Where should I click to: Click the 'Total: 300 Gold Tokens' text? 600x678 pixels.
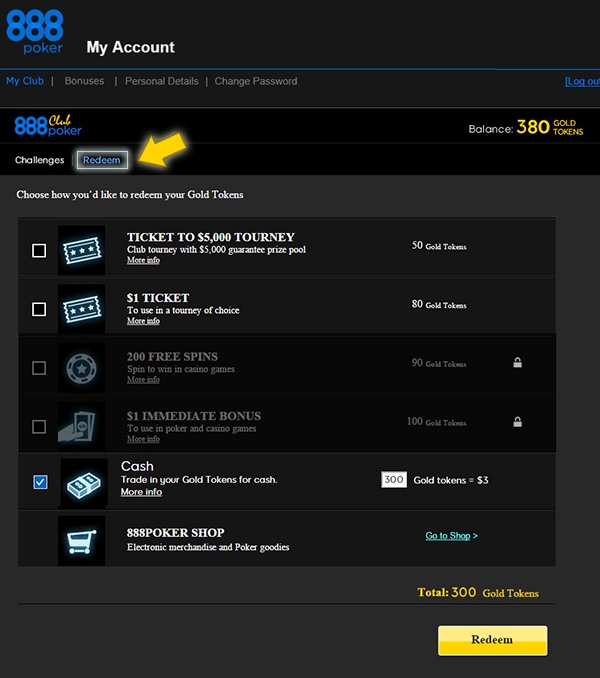point(478,592)
